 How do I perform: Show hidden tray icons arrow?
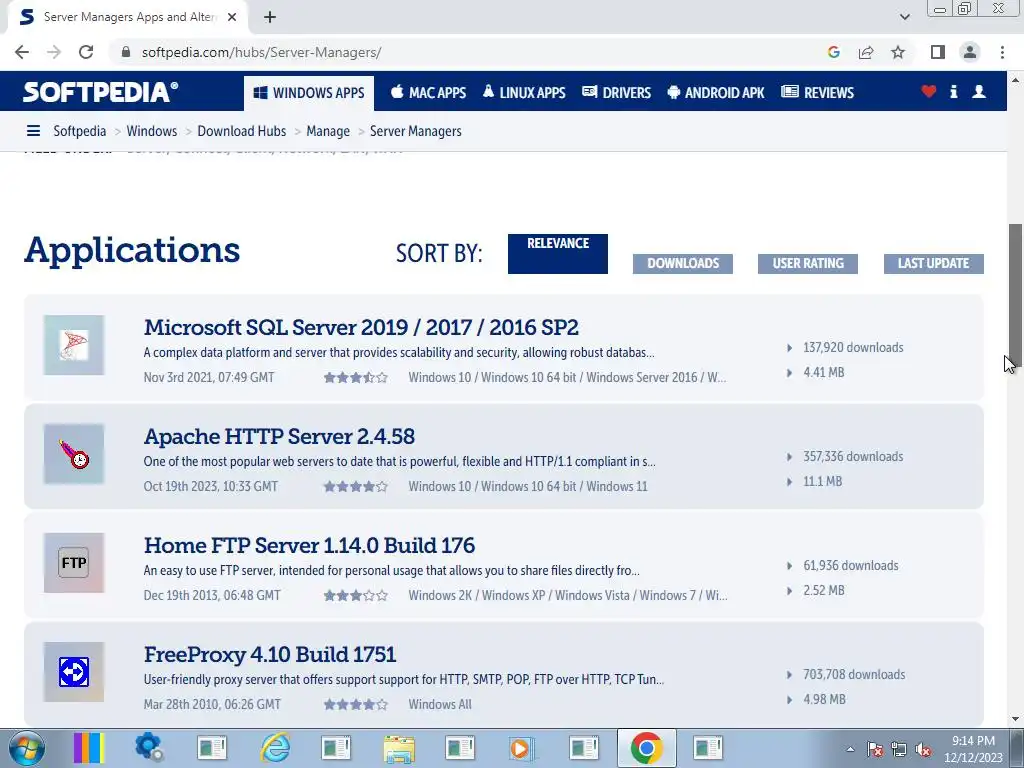(x=850, y=750)
